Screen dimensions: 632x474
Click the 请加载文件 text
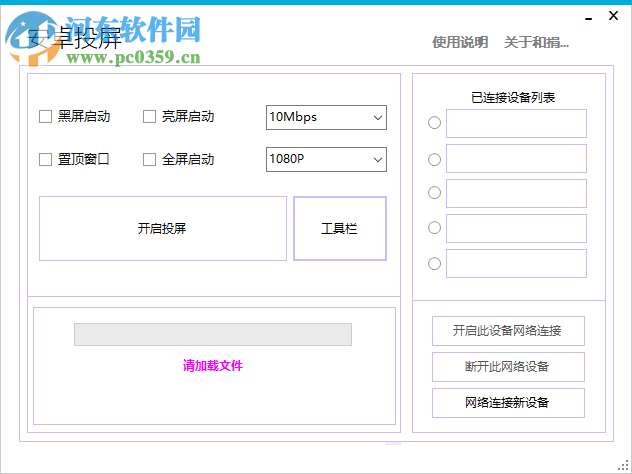click(213, 366)
